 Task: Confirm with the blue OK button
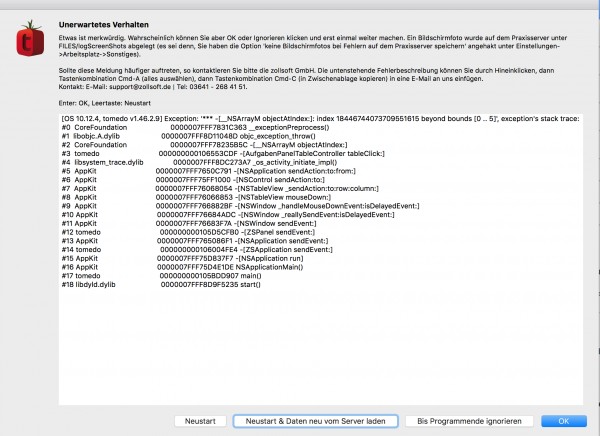pos(564,421)
